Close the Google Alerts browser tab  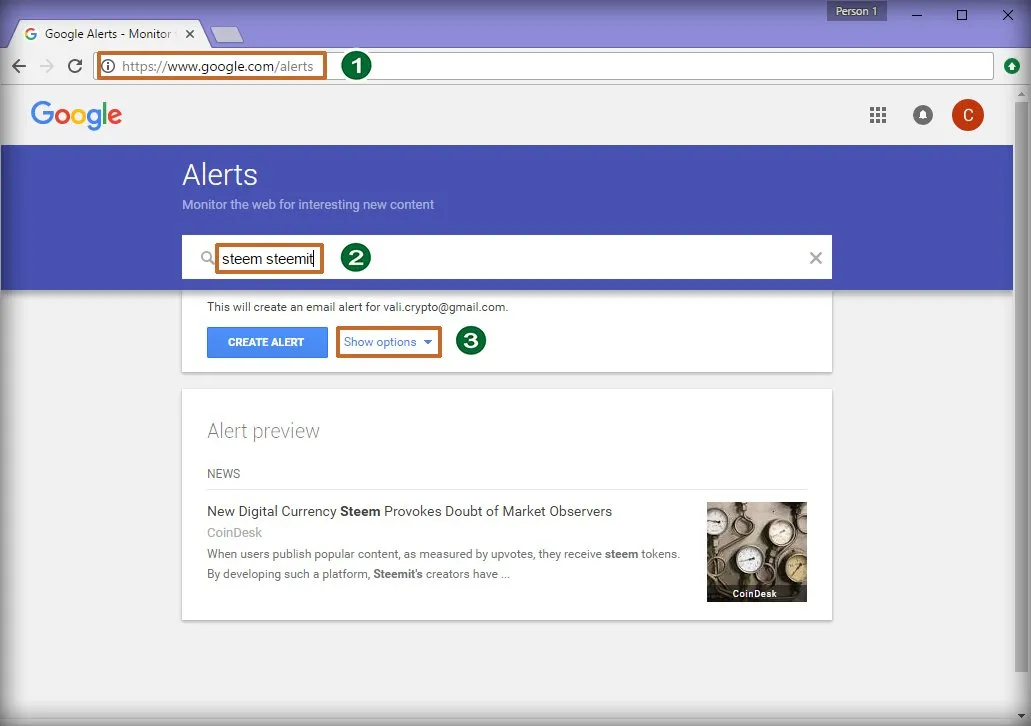(189, 34)
